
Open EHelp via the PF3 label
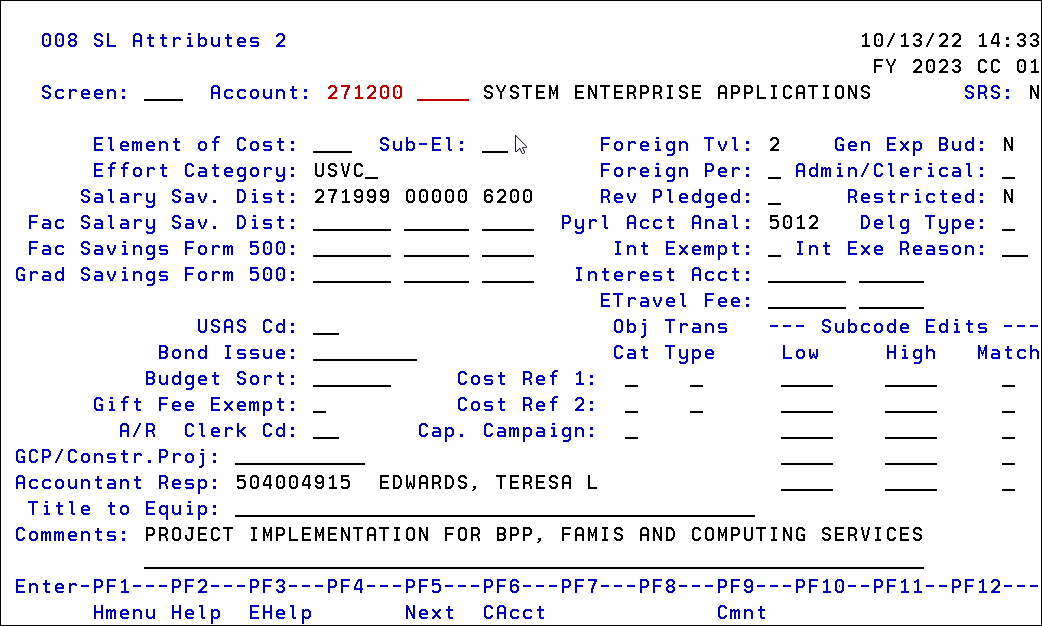tap(280, 613)
